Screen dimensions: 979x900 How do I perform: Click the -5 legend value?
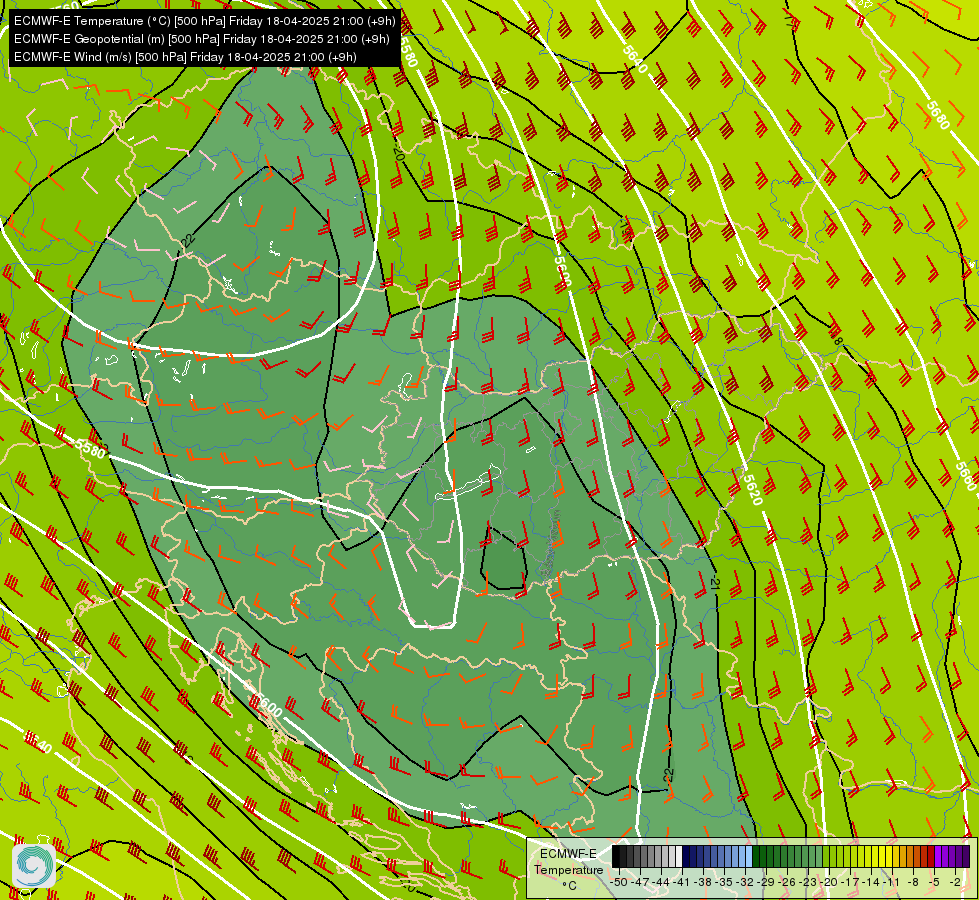point(933,883)
